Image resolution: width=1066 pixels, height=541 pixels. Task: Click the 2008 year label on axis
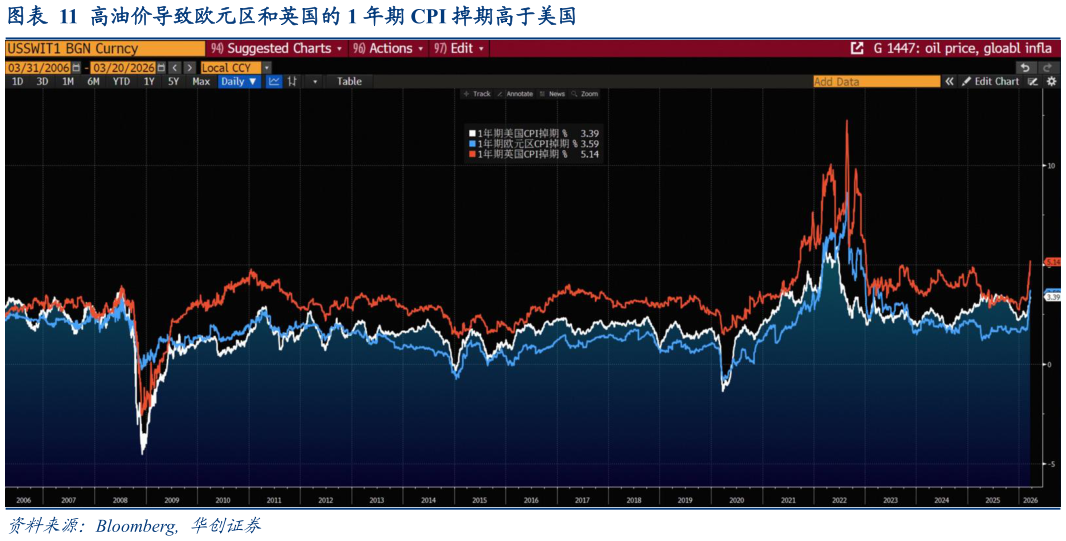(x=120, y=500)
